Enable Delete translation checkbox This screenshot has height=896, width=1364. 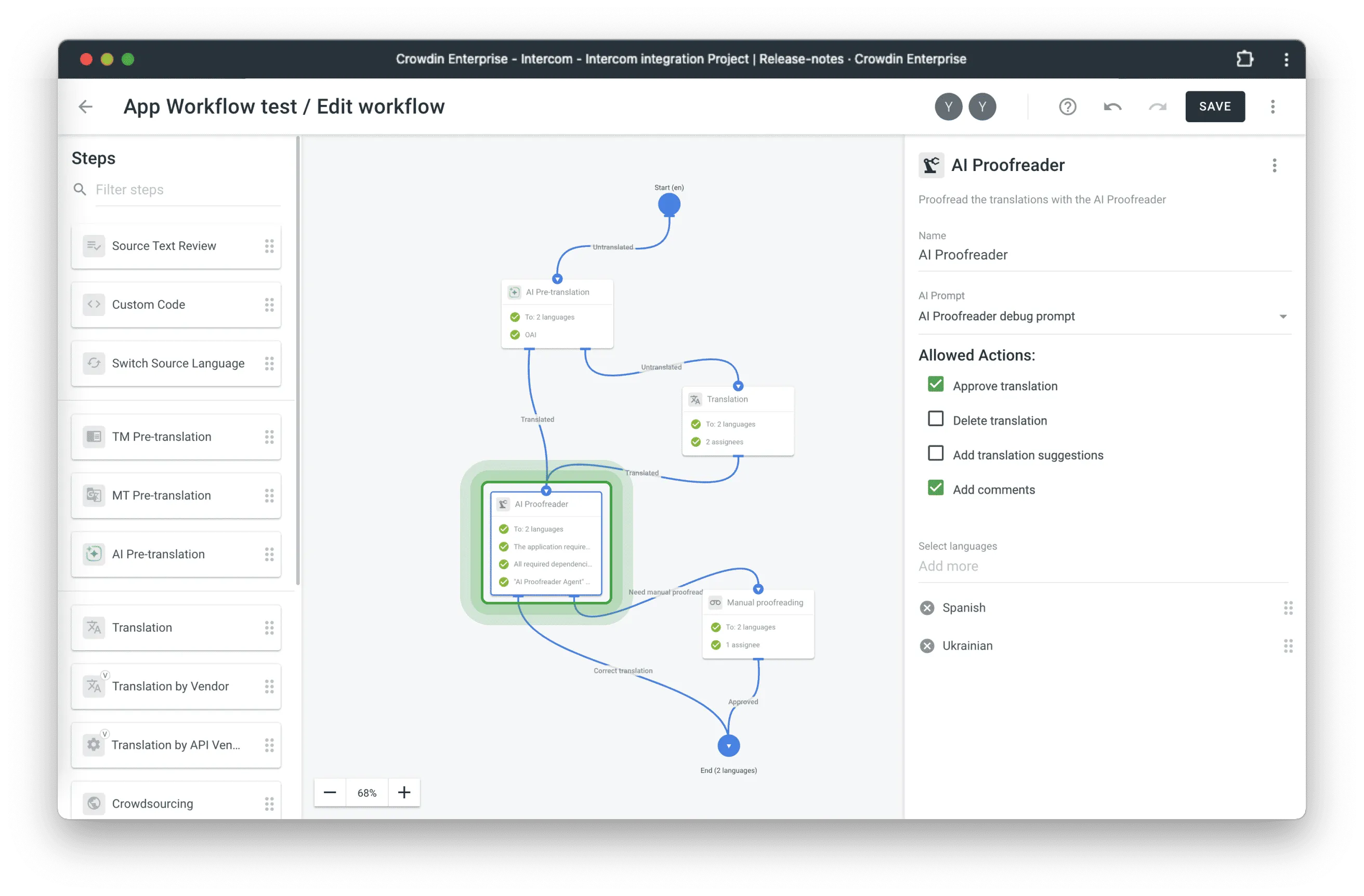[x=935, y=419]
